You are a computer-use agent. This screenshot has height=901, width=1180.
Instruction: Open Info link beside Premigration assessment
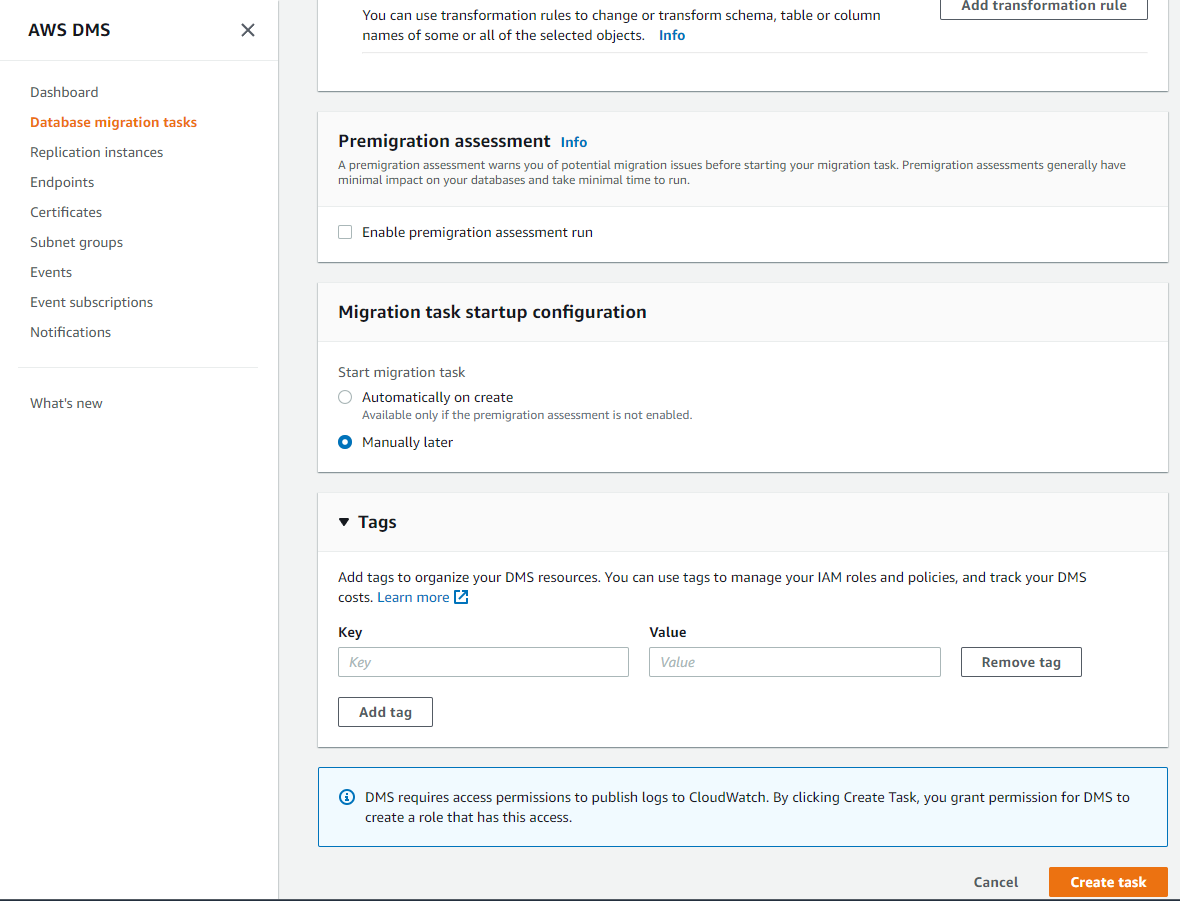(573, 142)
